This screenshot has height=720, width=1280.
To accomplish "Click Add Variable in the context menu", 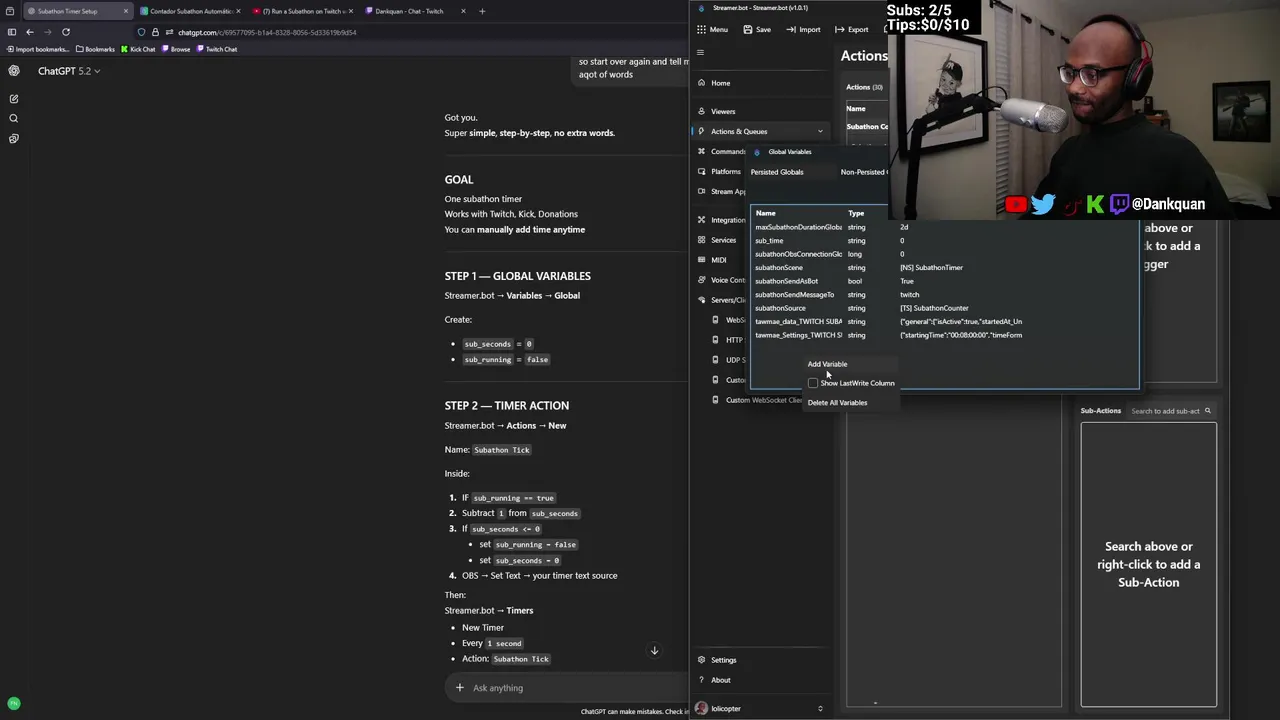I will coord(827,364).
